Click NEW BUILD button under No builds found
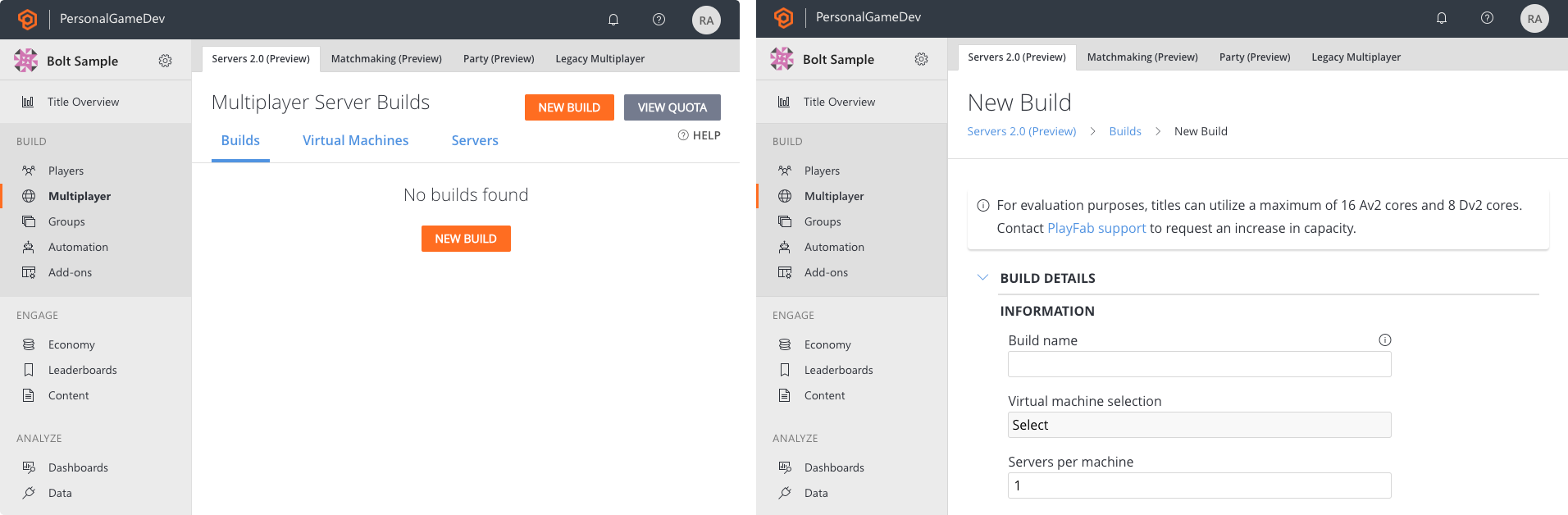 pyautogui.click(x=466, y=239)
